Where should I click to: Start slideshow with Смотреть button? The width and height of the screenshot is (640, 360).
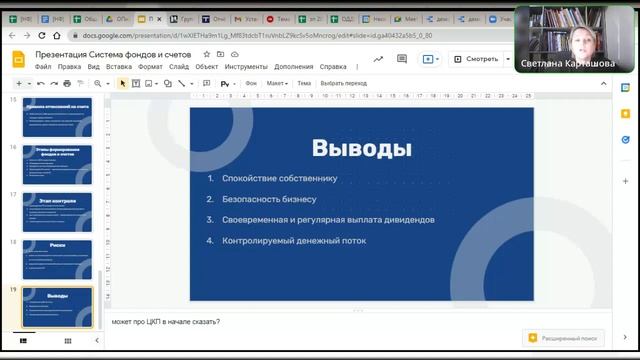[476, 59]
